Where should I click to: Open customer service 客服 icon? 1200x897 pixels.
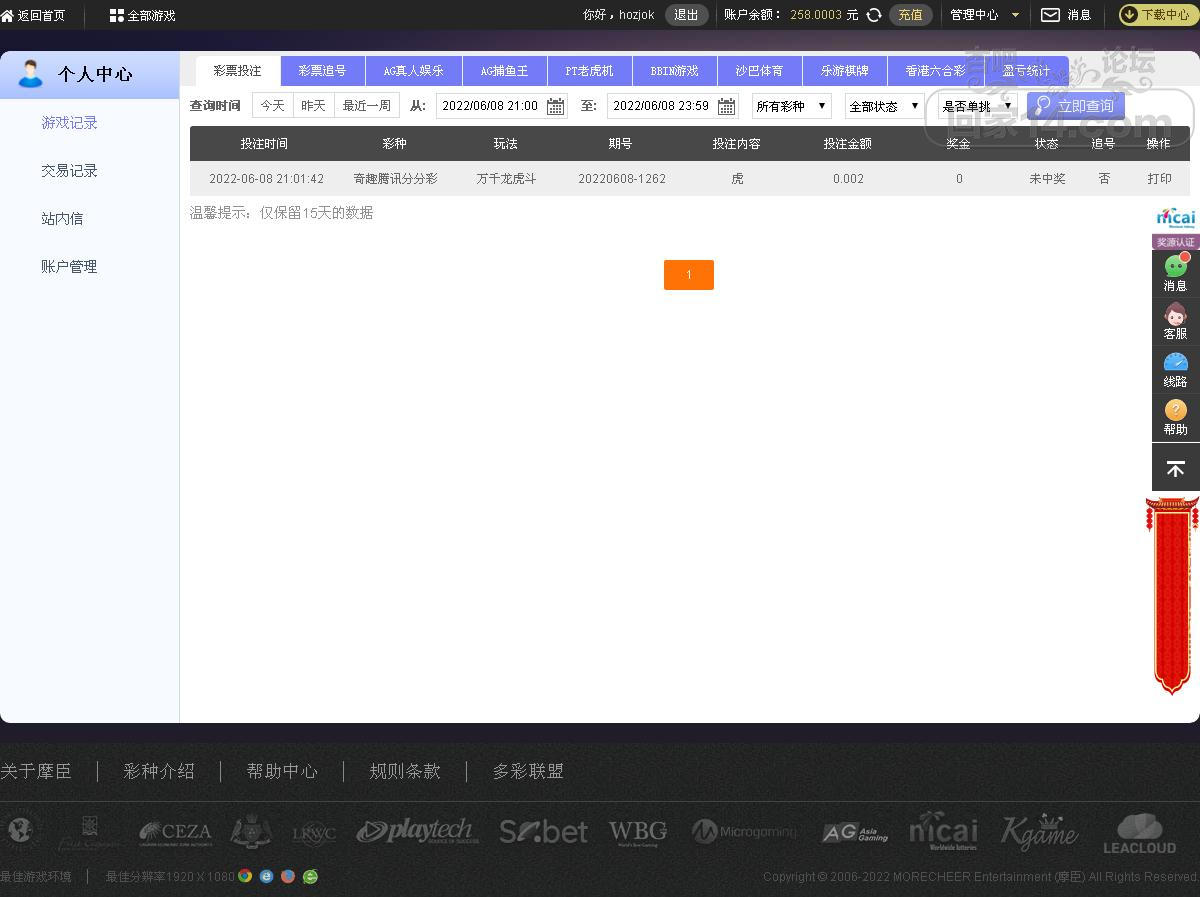tap(1175, 315)
